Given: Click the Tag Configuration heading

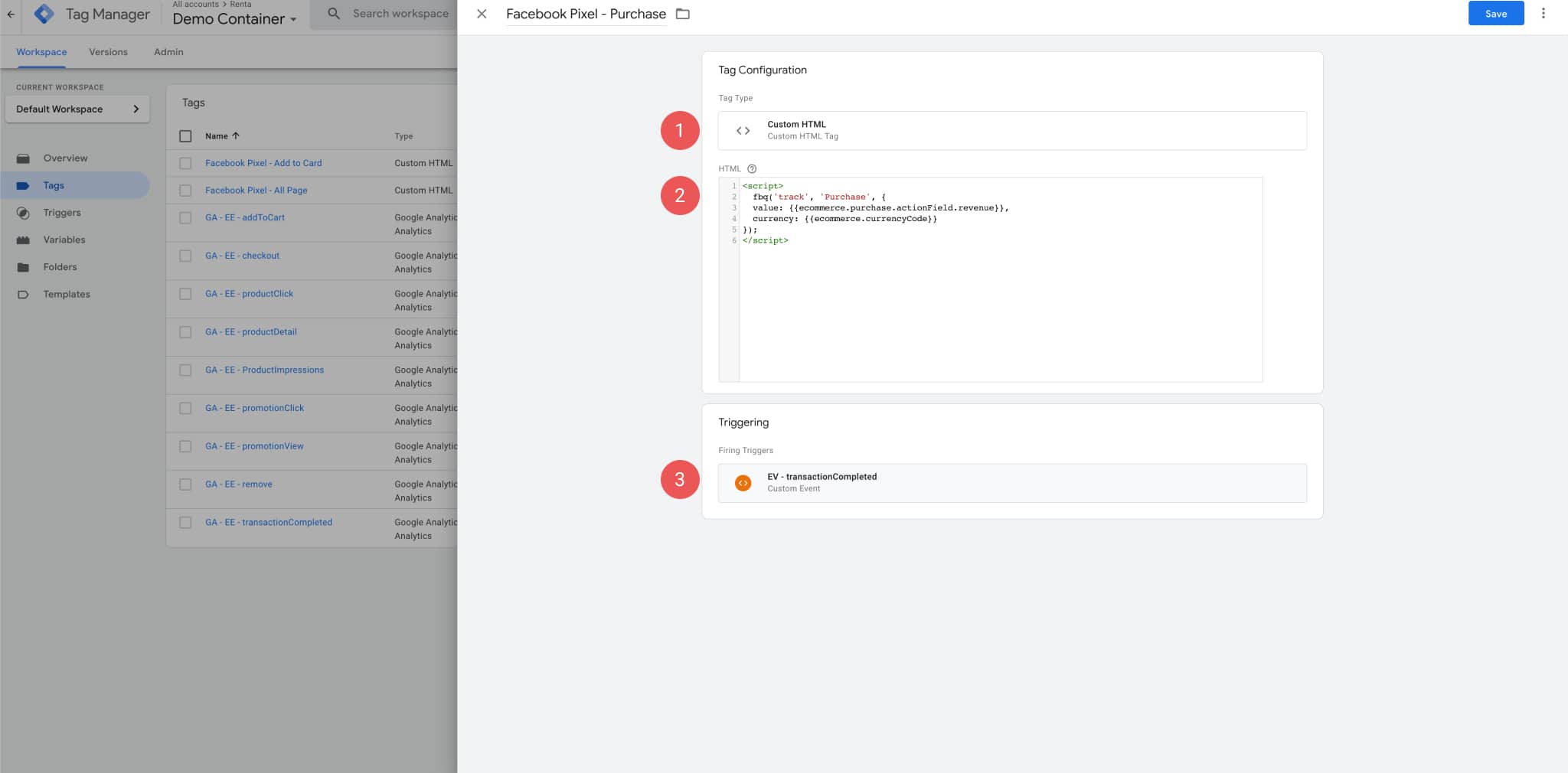Looking at the screenshot, I should click(762, 70).
